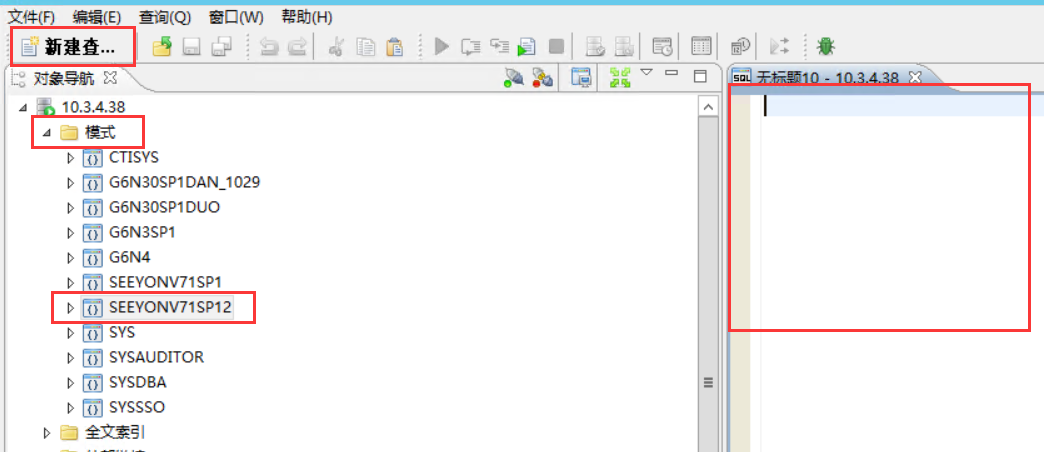The image size is (1044, 452).
Task: Click the Save disk icon
Action: click(x=192, y=47)
